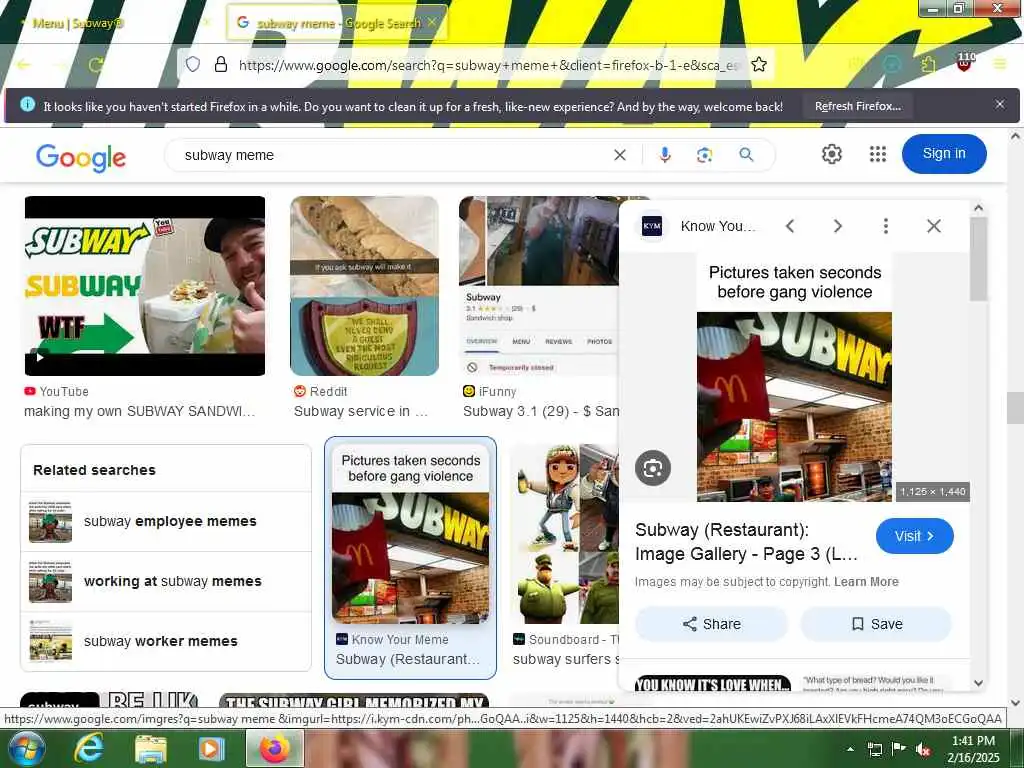
Task: Clear the search box with the X icon
Action: point(620,155)
